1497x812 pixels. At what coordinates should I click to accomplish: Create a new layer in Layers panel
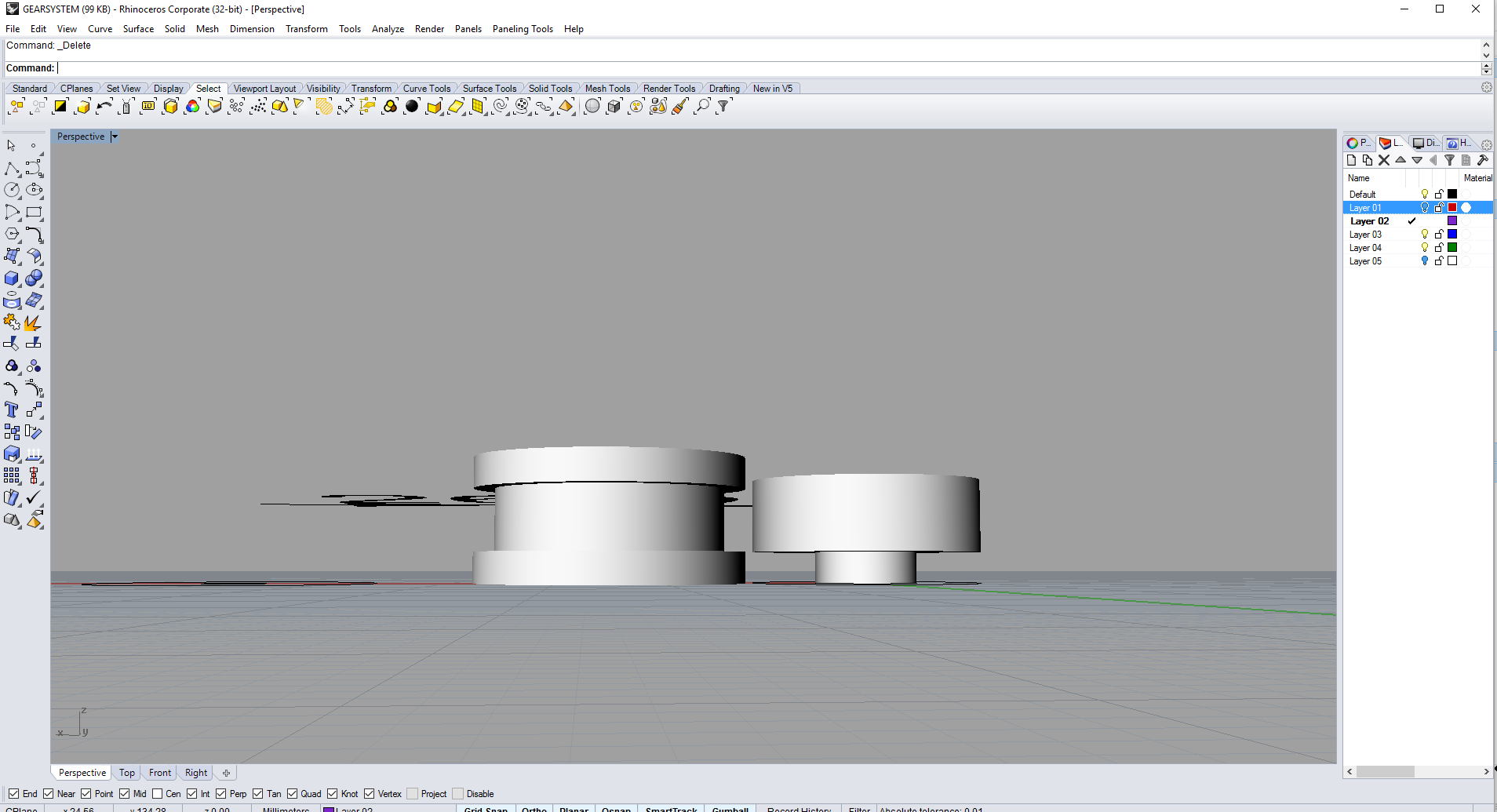[1351, 160]
